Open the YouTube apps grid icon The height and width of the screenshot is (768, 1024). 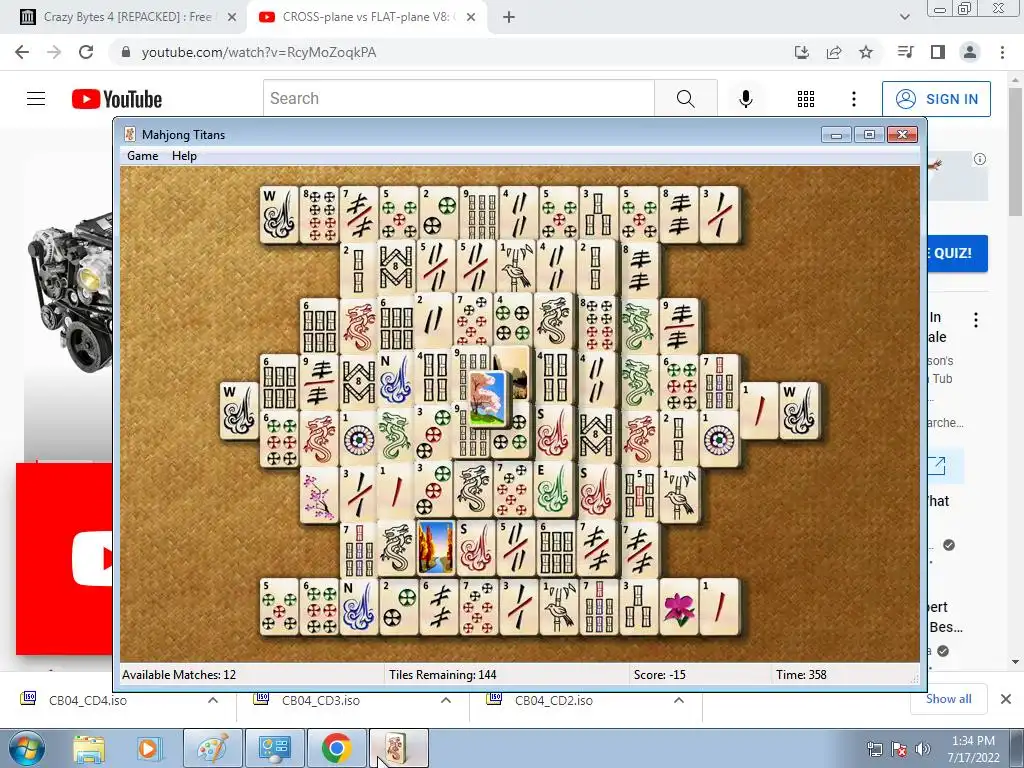click(x=806, y=99)
